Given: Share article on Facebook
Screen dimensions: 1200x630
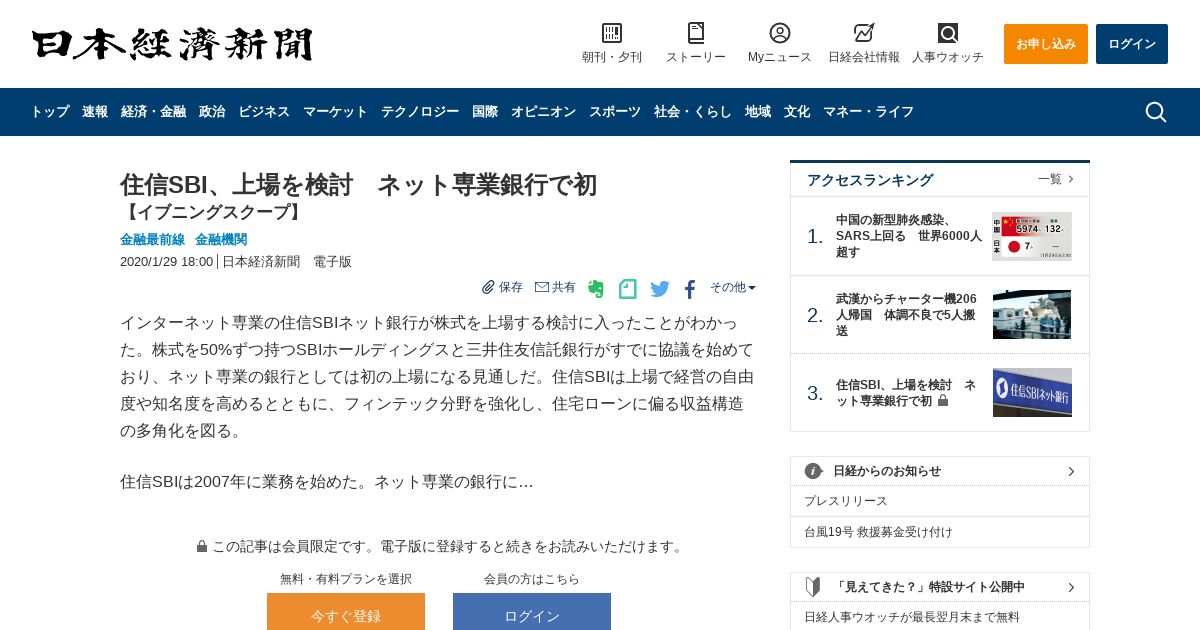Looking at the screenshot, I should (x=690, y=289).
